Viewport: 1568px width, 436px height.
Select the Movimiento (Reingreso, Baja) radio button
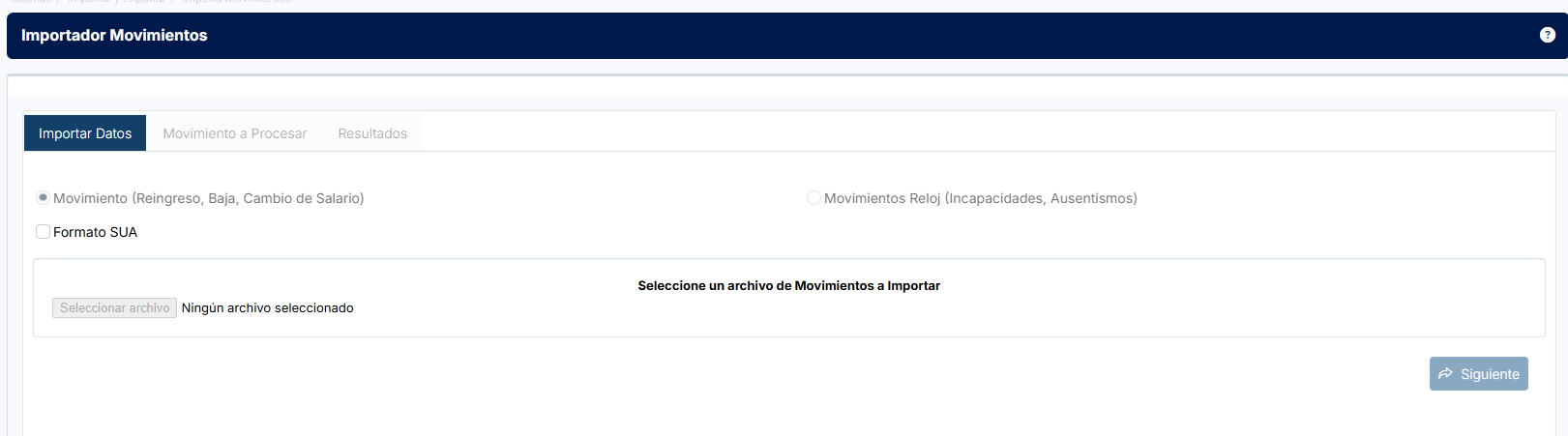(43, 198)
